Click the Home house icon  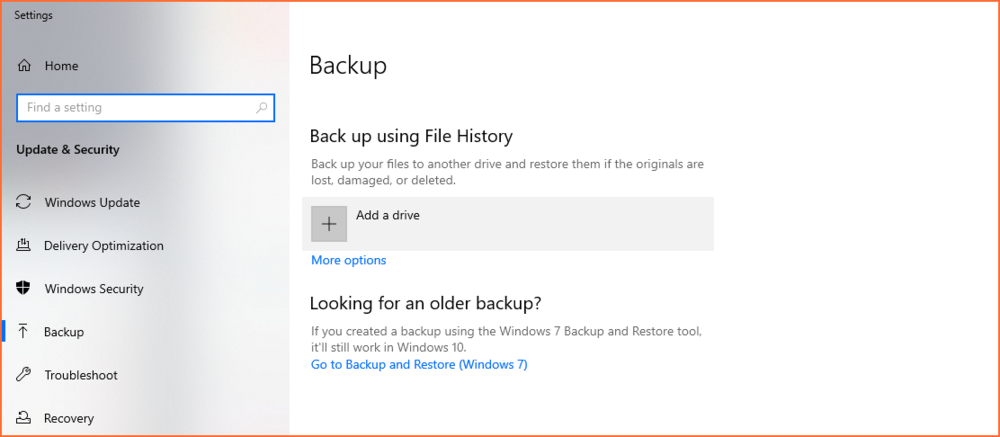[24, 66]
